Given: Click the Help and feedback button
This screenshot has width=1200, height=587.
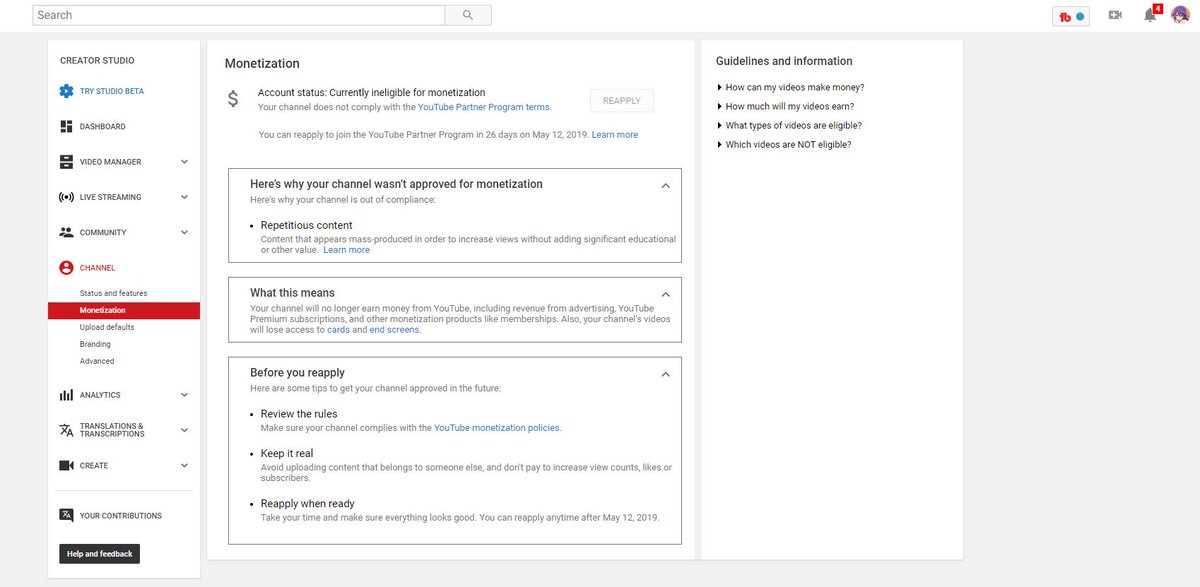Looking at the screenshot, I should tap(99, 554).
